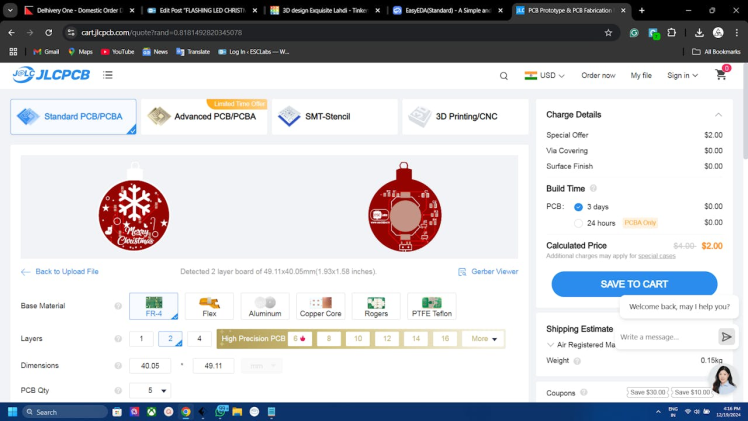
Task: Send the chat message with arrow icon
Action: pyautogui.click(x=726, y=337)
